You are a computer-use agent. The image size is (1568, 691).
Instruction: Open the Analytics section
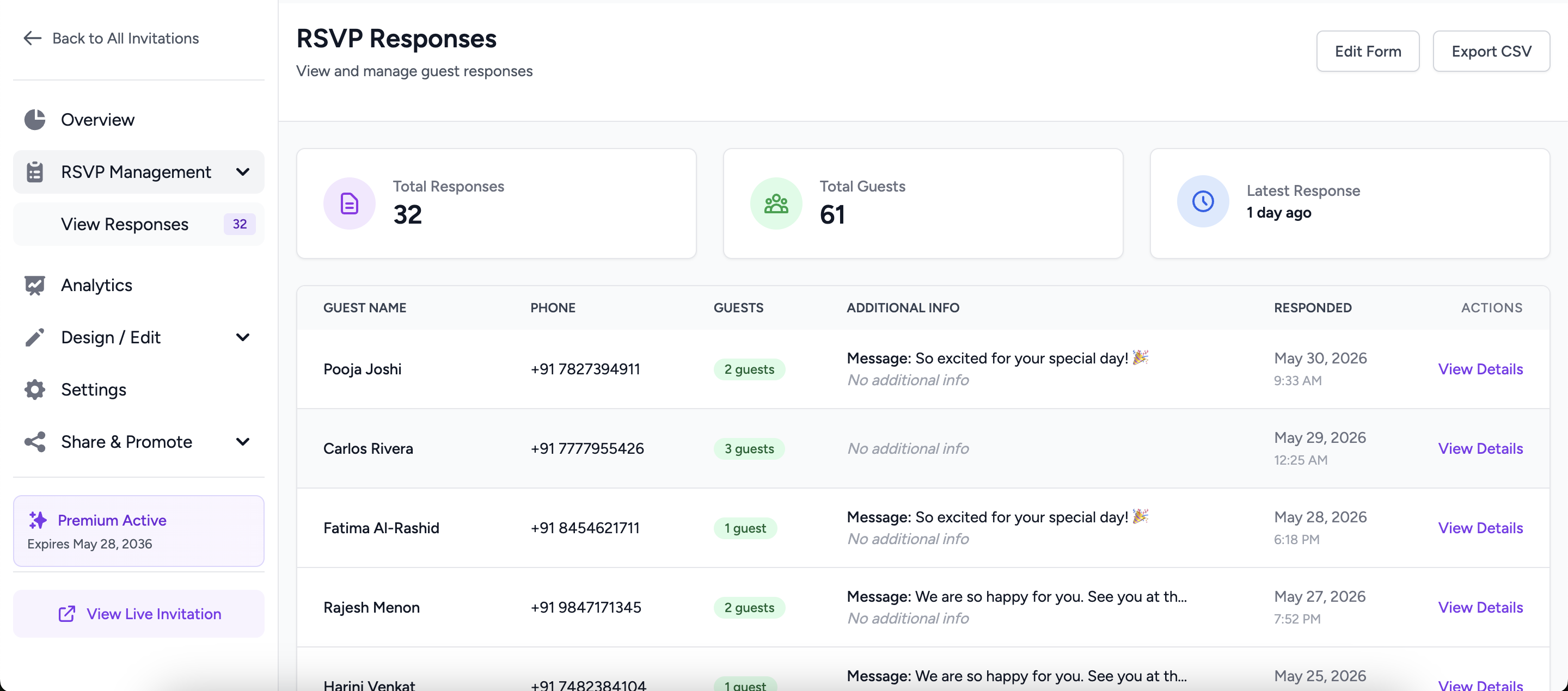coord(139,285)
